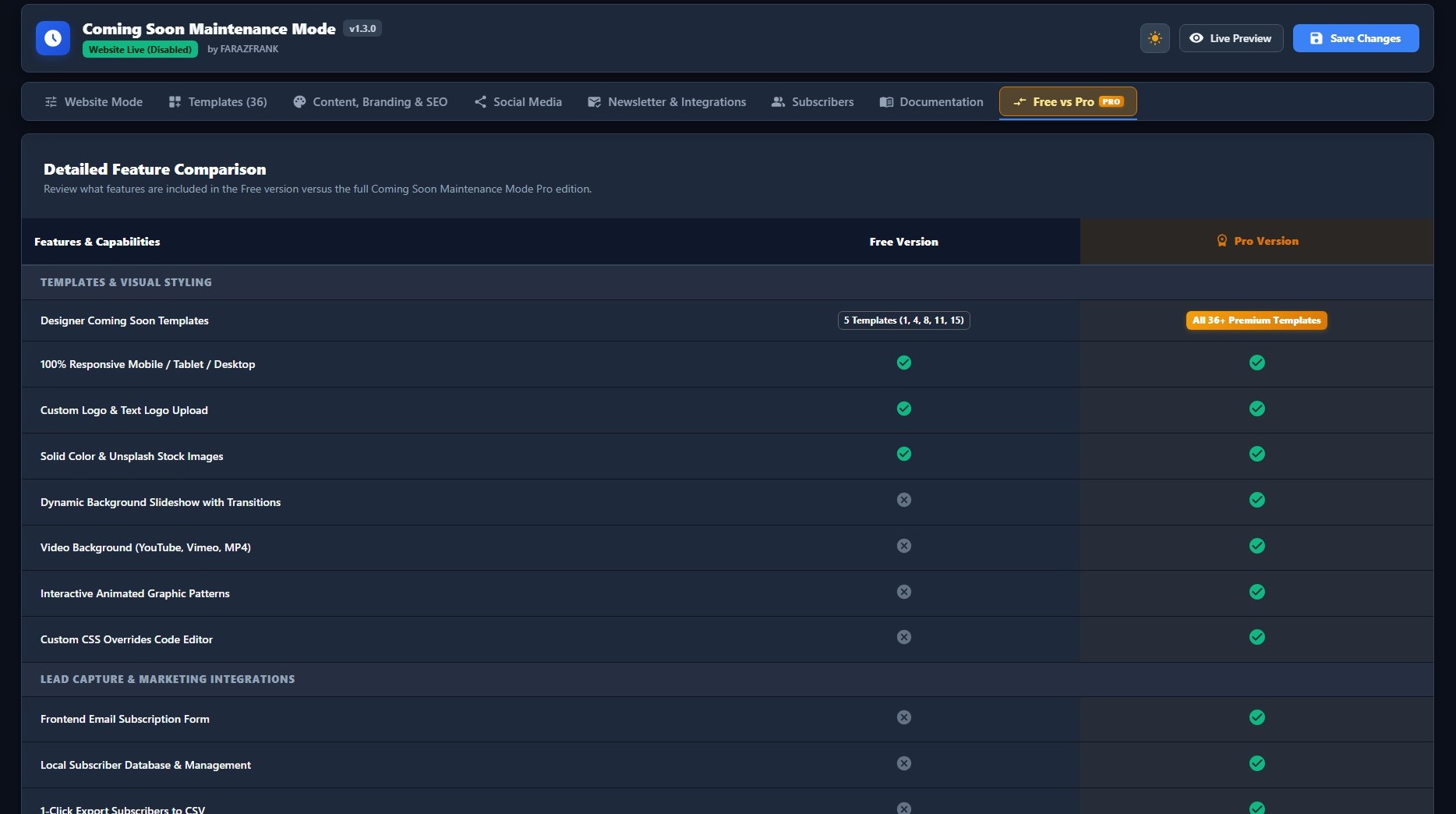Click the Pro Version award ribbon icon
The width and height of the screenshot is (1456, 814).
tap(1222, 241)
